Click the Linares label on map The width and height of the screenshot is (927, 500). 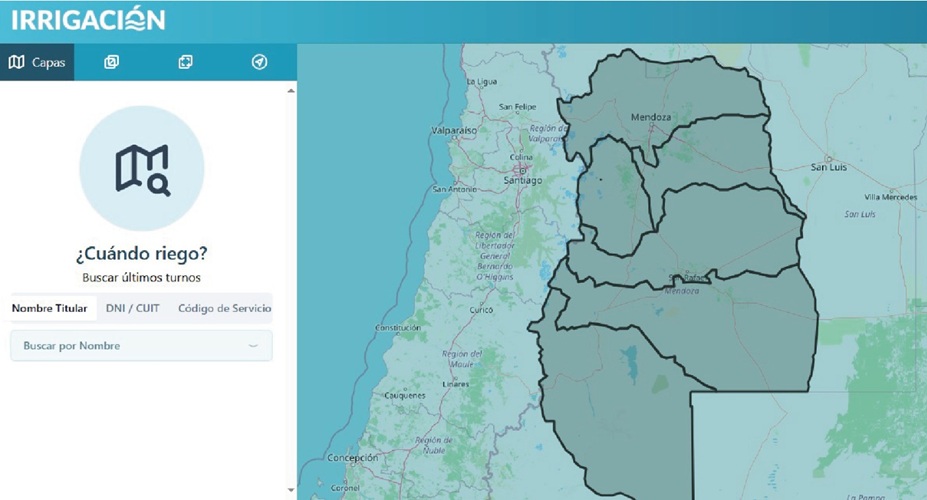pyautogui.click(x=456, y=384)
